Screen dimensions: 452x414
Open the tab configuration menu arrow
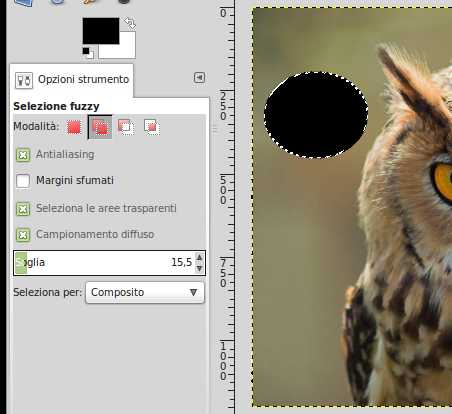point(199,78)
